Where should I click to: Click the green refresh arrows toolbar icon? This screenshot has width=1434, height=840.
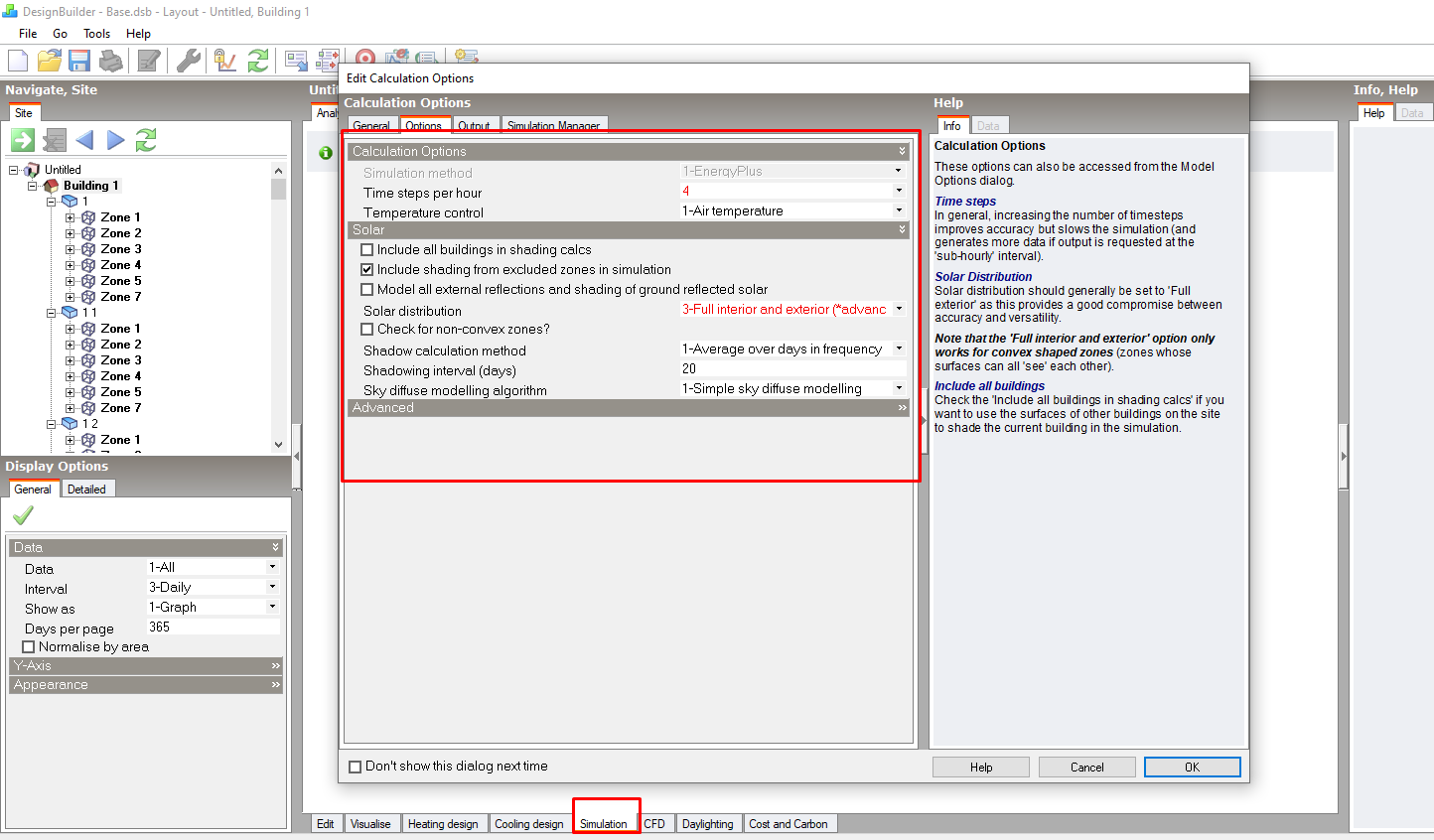point(258,61)
